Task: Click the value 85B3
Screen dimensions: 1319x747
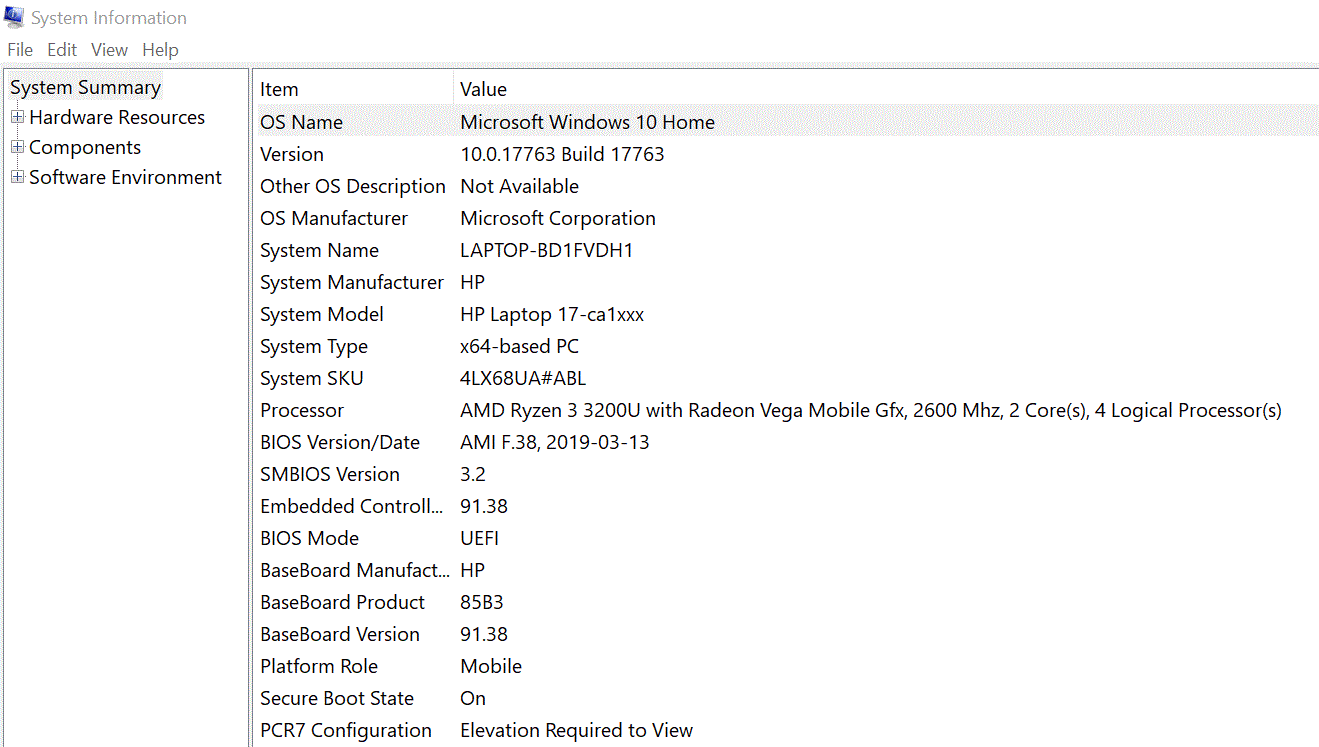Action: point(482,602)
